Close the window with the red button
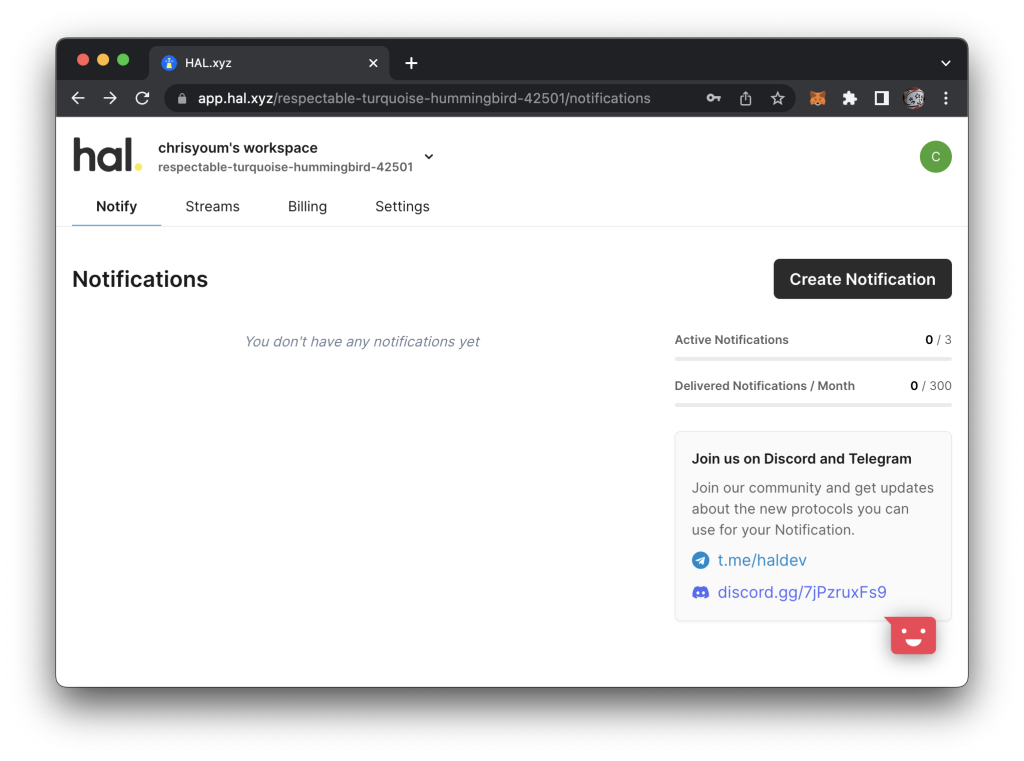This screenshot has height=761, width=1024. [83, 60]
